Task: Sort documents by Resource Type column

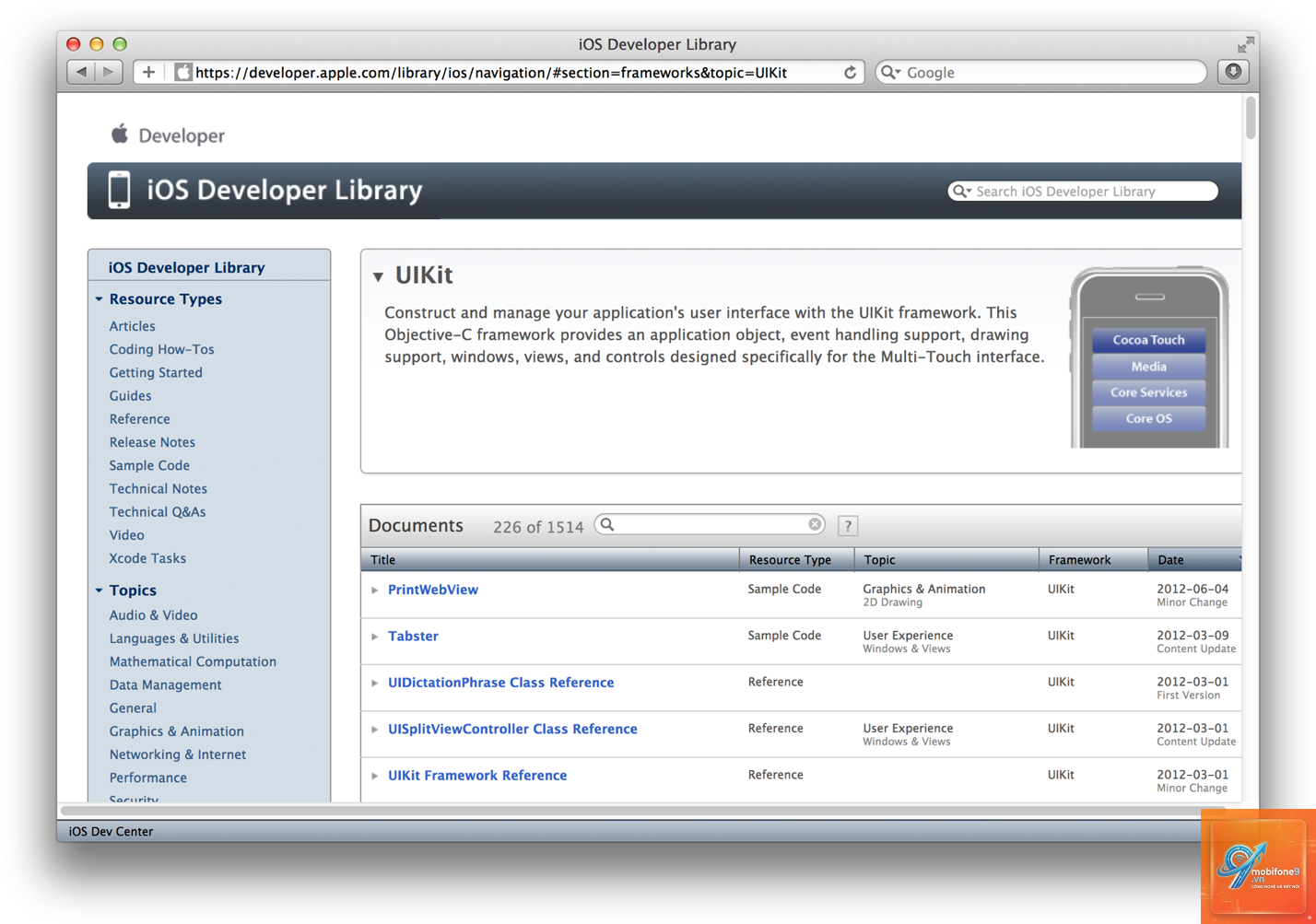Action: [796, 559]
